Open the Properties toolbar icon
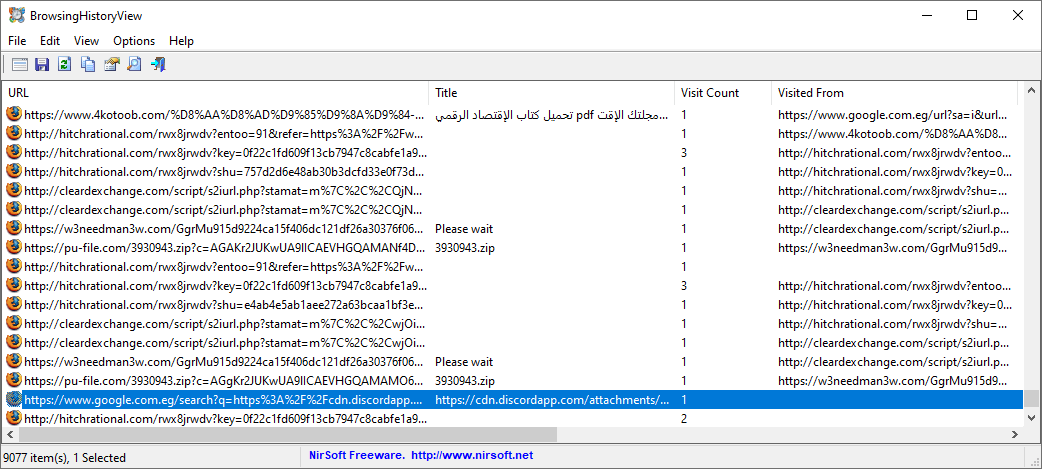This screenshot has width=1042, height=469. point(111,64)
